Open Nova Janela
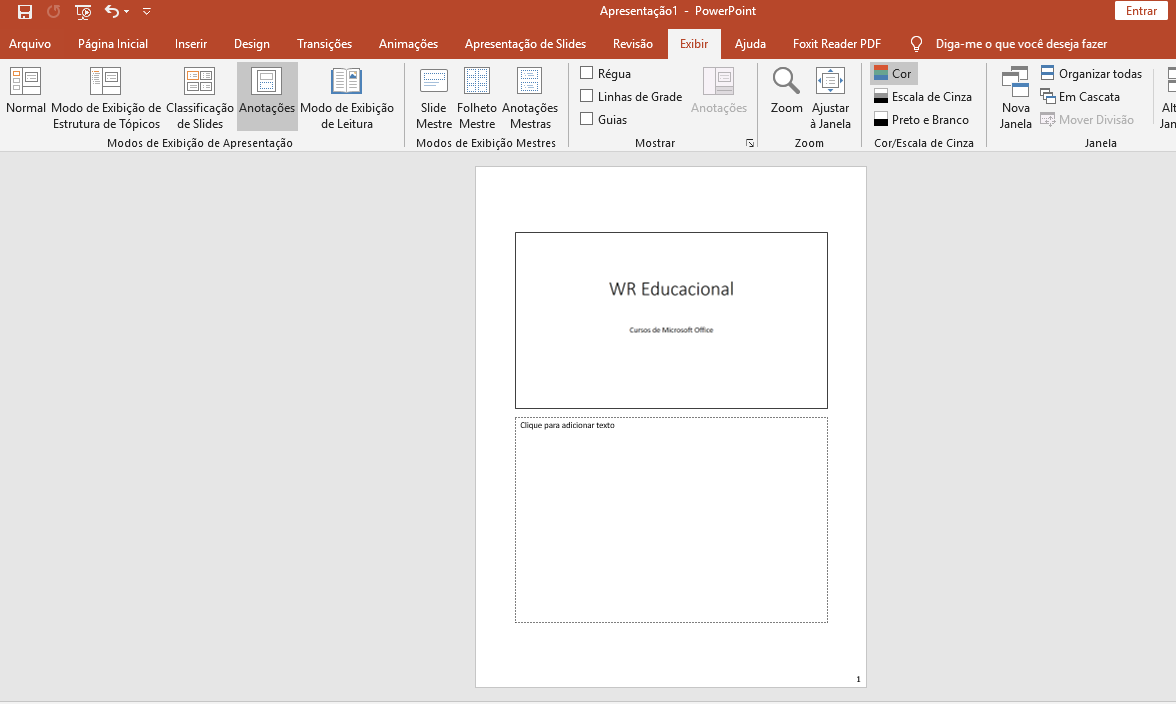Screen dimensions: 1176x704 click(x=1015, y=95)
